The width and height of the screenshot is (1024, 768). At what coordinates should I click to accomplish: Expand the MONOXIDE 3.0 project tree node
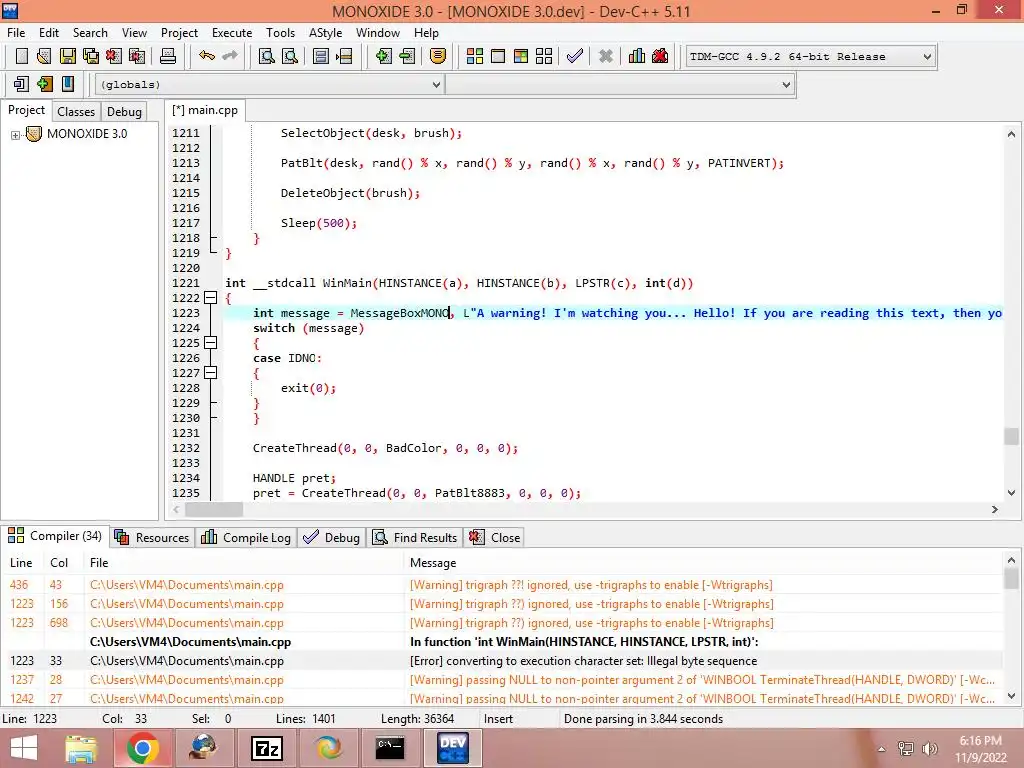pos(15,135)
